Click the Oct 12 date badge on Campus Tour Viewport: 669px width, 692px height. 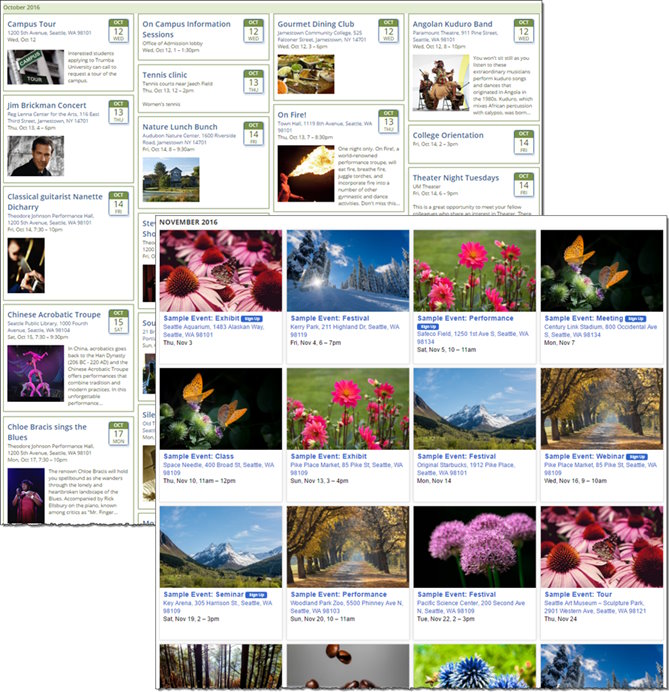point(118,30)
